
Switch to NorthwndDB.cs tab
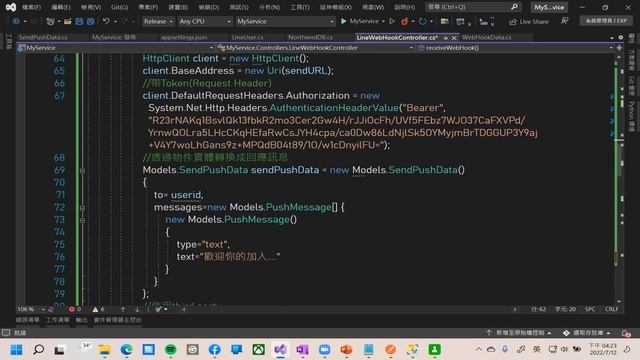(x=310, y=37)
